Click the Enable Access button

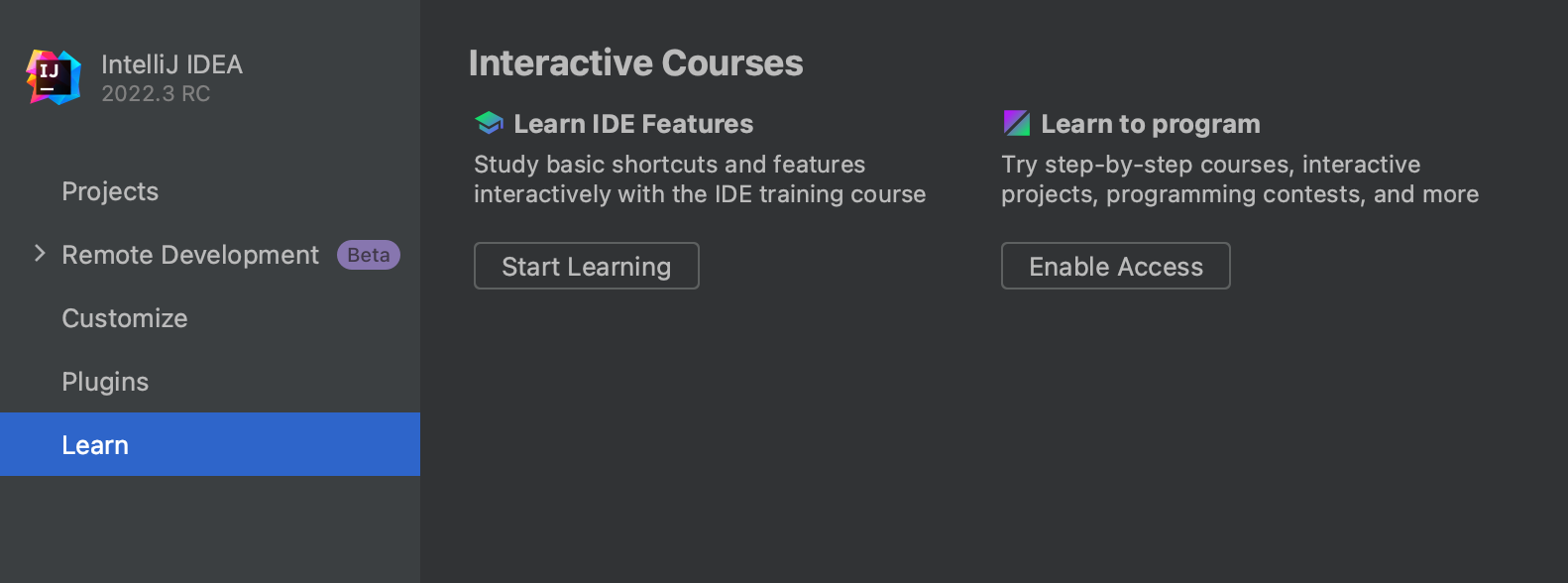pyautogui.click(x=1116, y=266)
